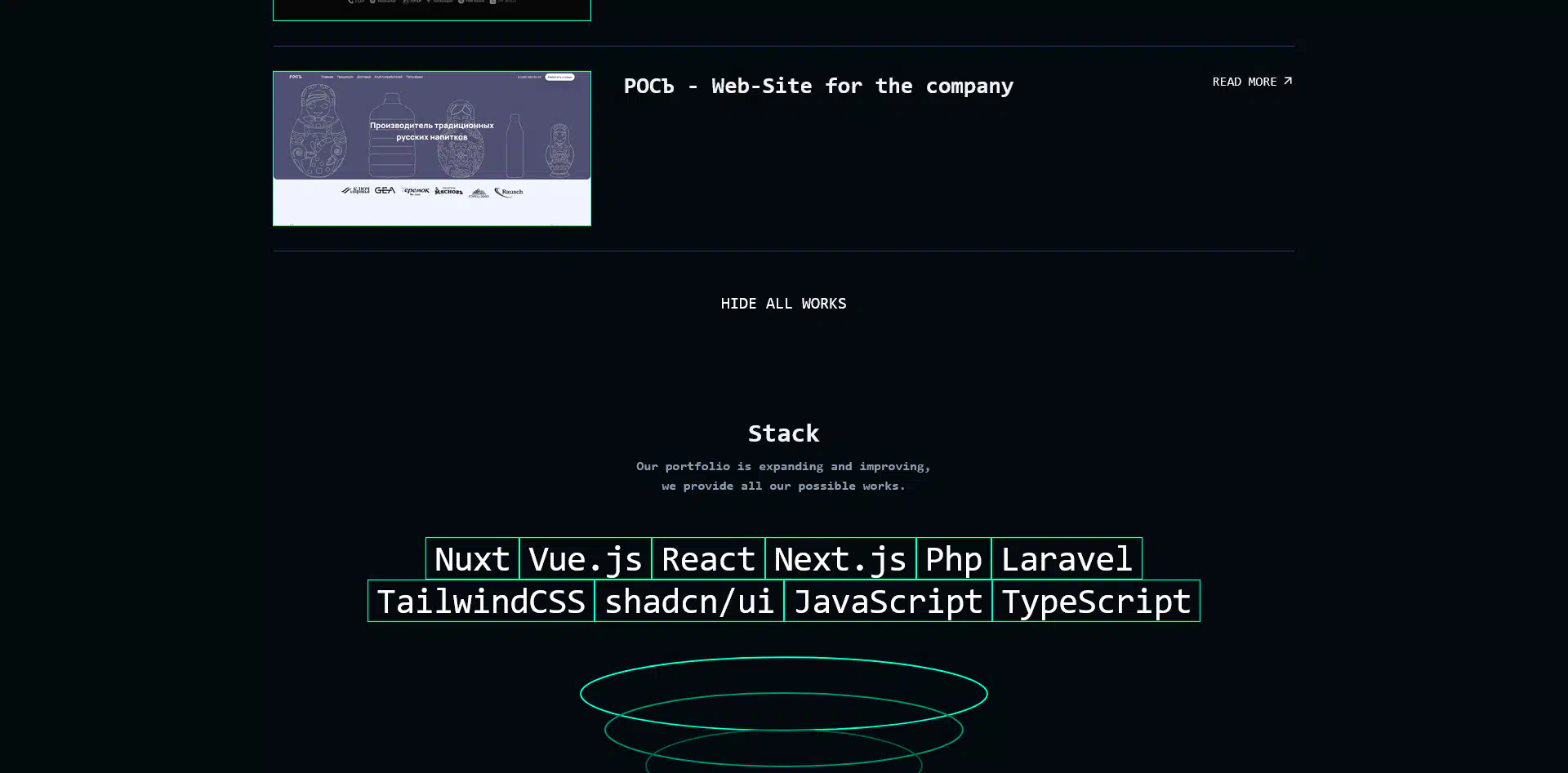
Task: Select the shadcn/ui stack tag
Action: coord(689,601)
